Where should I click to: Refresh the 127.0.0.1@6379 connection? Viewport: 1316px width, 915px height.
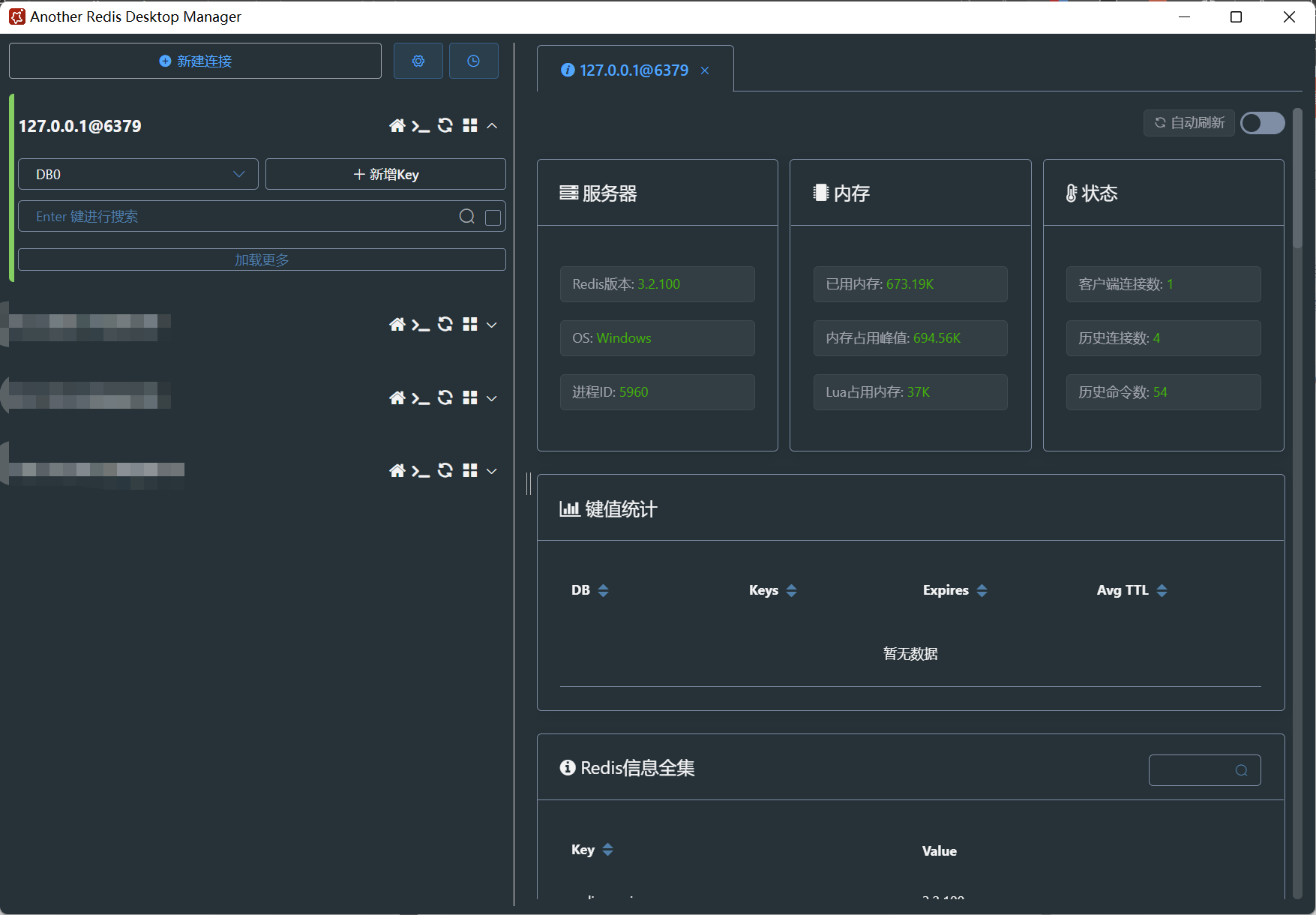(445, 125)
